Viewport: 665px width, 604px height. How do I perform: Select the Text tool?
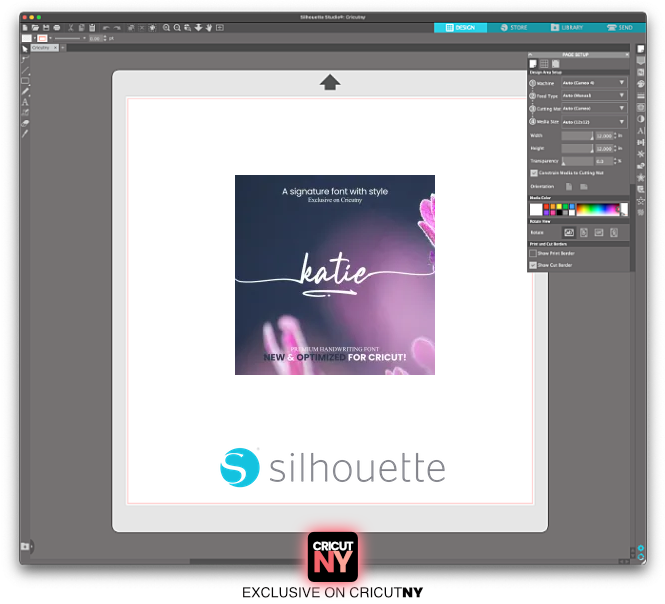click(x=25, y=102)
